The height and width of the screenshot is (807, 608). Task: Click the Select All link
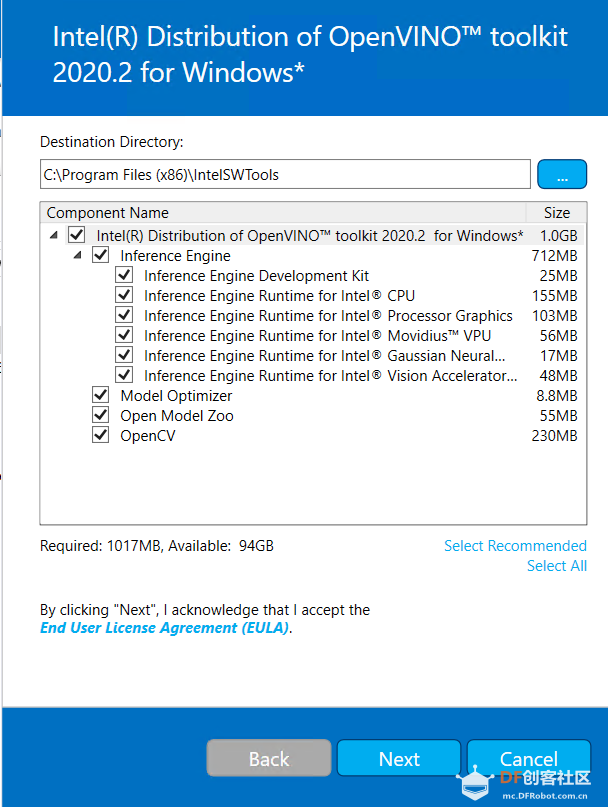557,566
